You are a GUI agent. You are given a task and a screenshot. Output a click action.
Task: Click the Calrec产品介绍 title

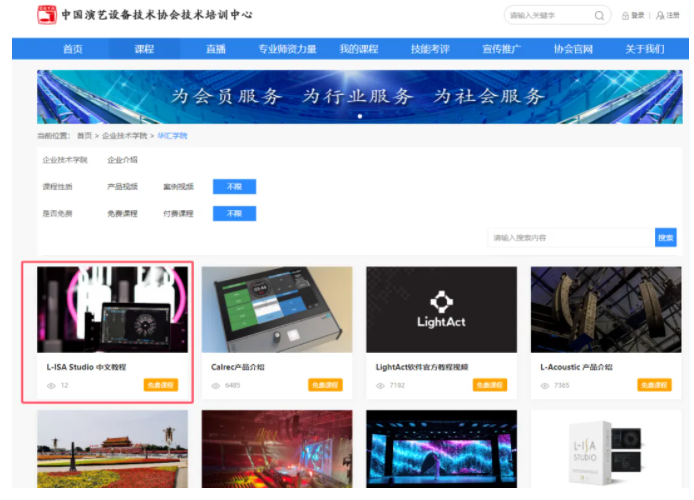click(x=238, y=367)
